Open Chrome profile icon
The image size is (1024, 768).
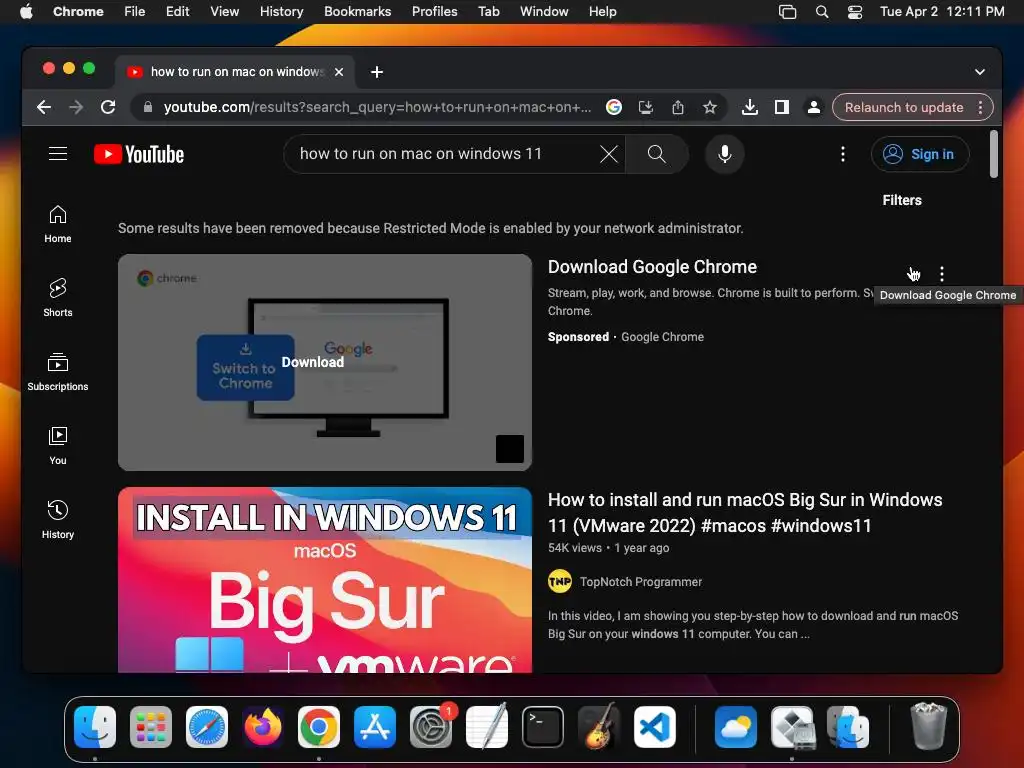pyautogui.click(x=814, y=107)
